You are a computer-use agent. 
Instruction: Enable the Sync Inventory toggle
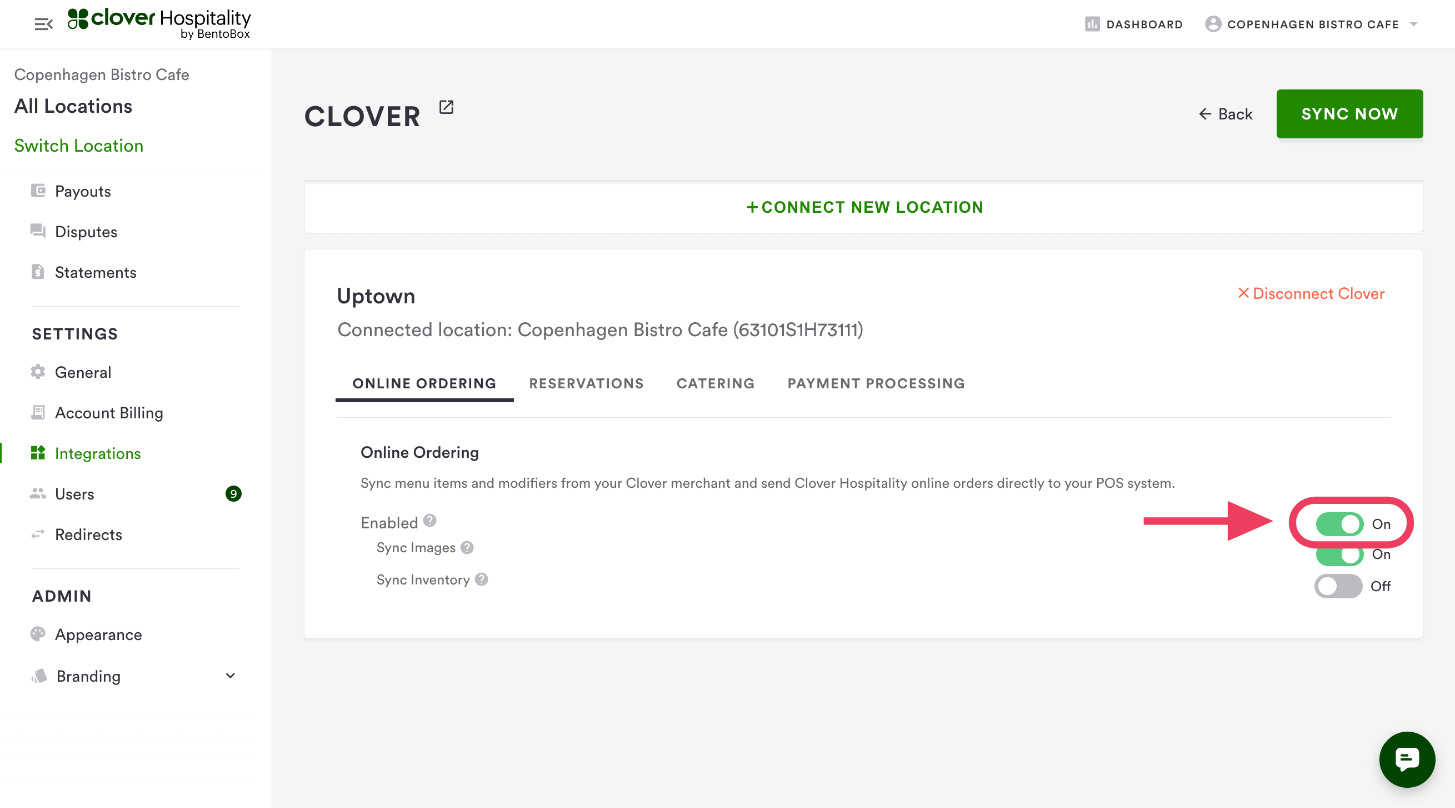coord(1338,586)
